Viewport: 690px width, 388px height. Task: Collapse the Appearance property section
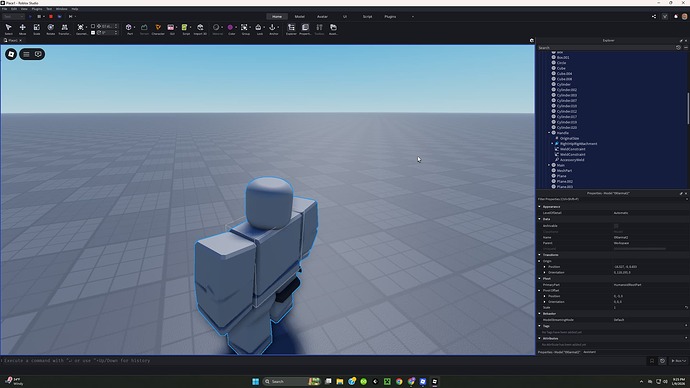point(540,206)
